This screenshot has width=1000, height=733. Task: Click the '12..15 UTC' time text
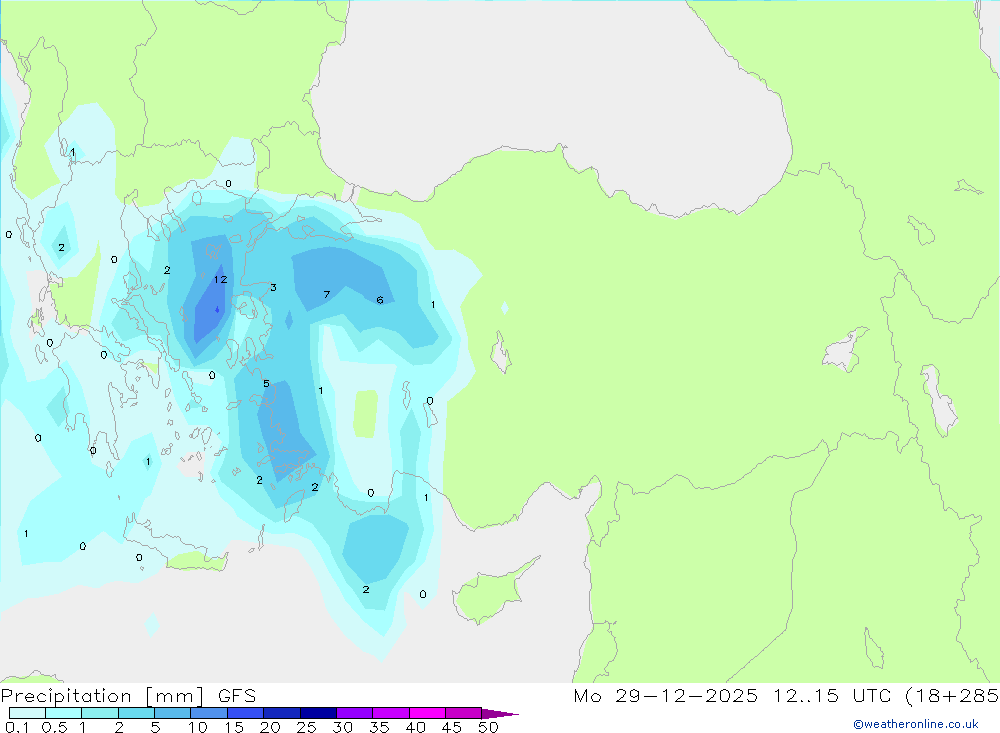pos(832,696)
